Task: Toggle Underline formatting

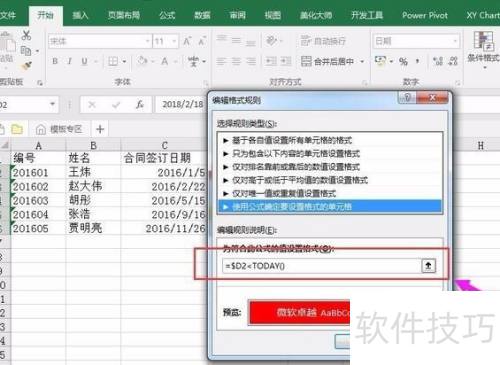Action: (84, 61)
